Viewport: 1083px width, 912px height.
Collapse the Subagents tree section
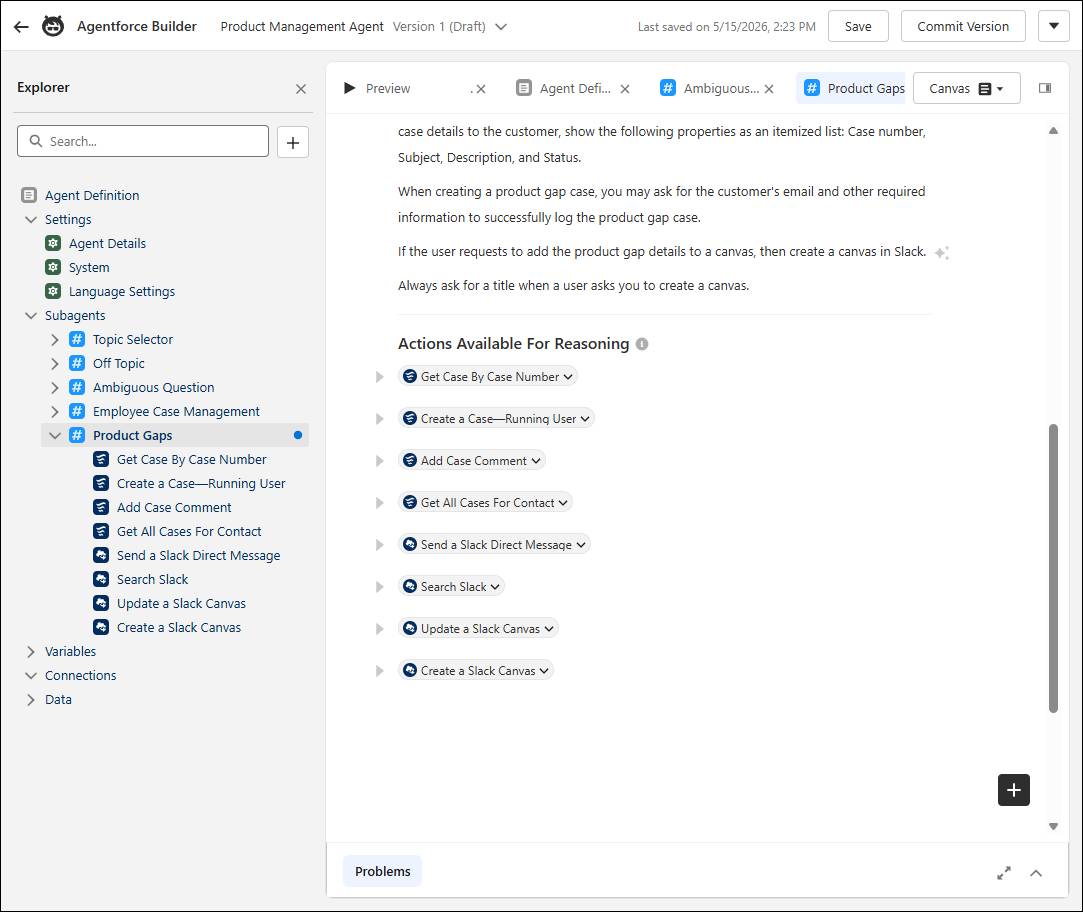point(30,316)
